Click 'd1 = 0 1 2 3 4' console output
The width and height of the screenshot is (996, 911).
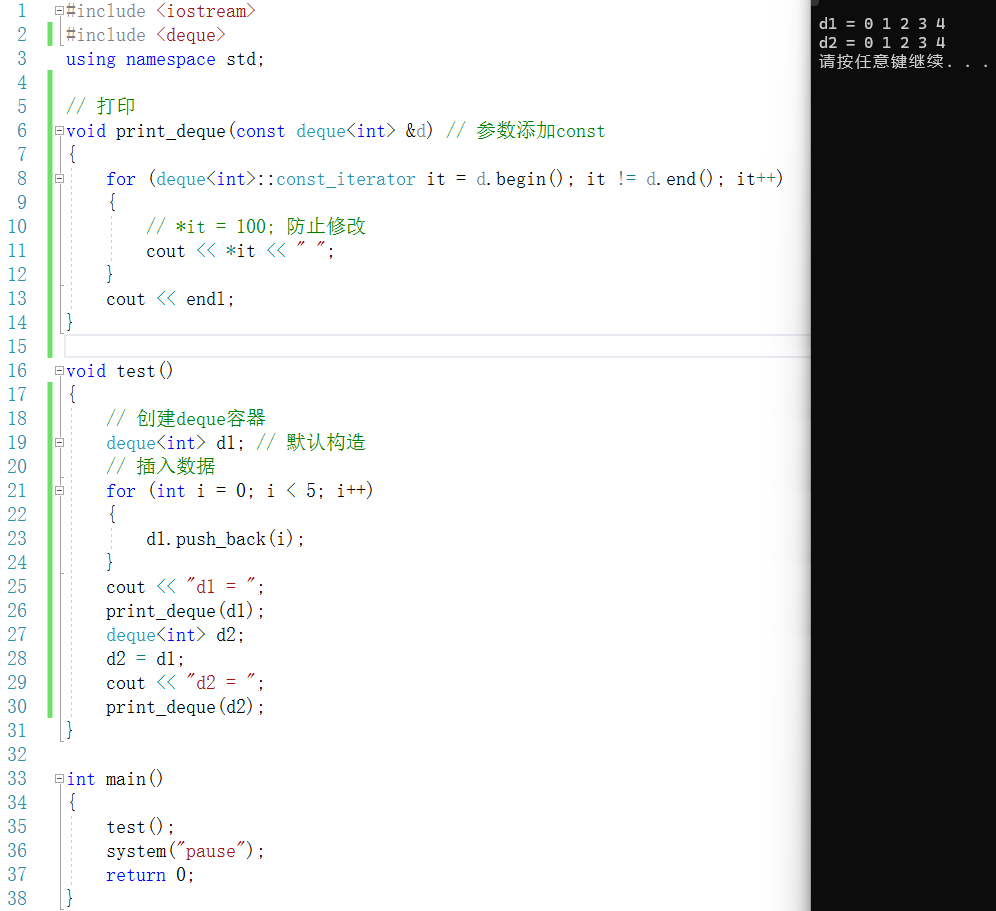point(882,24)
